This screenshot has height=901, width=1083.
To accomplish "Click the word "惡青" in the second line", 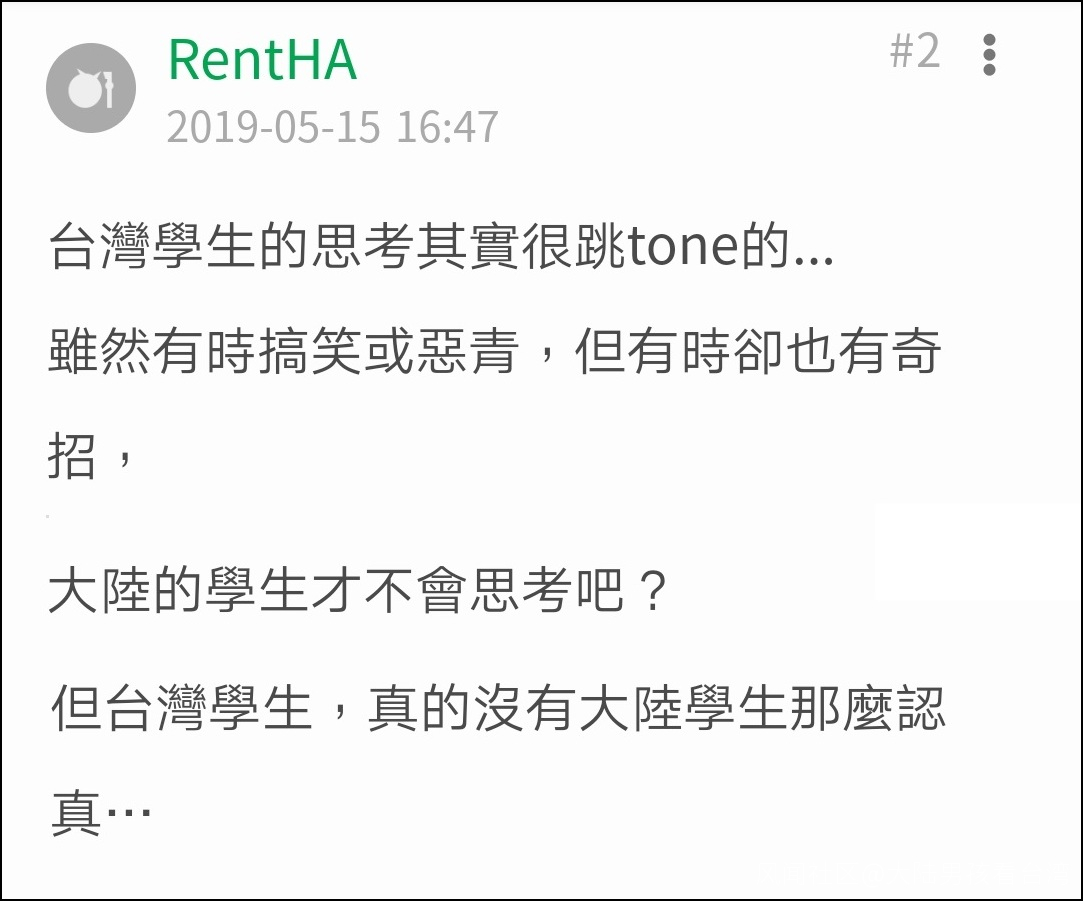I will (466, 354).
